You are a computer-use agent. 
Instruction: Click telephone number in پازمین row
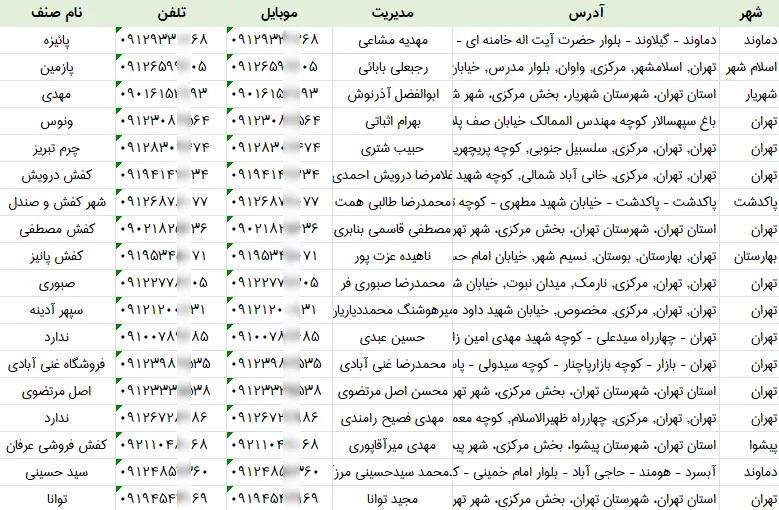[x=171, y=67]
